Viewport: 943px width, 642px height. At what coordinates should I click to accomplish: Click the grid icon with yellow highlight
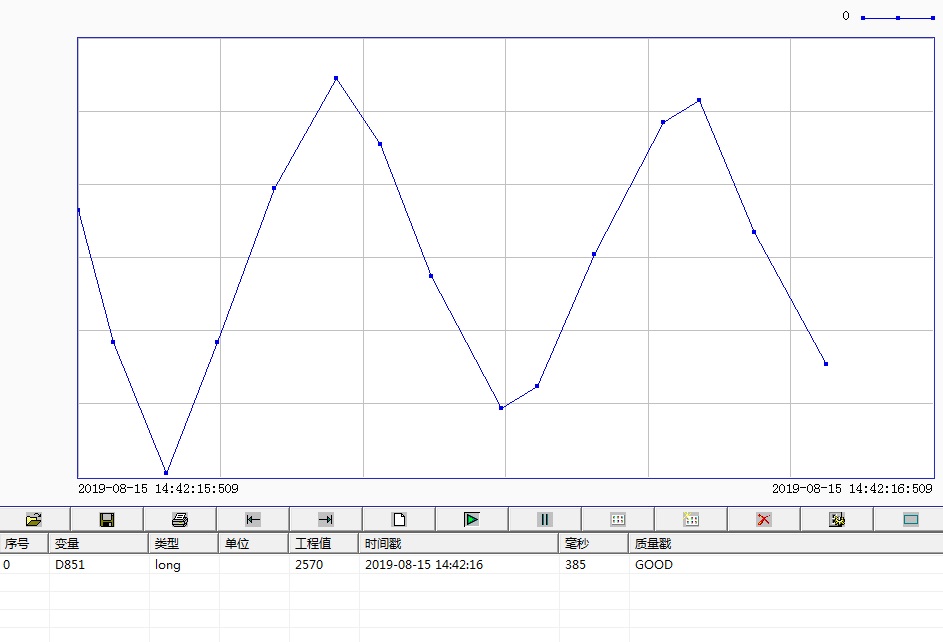click(x=691, y=519)
